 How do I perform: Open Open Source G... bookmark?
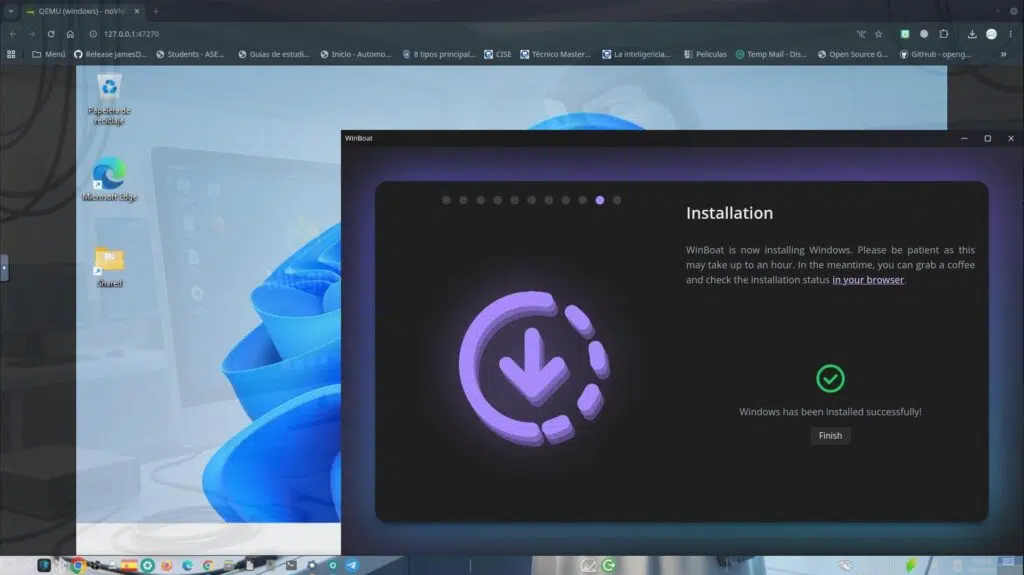click(x=853, y=54)
